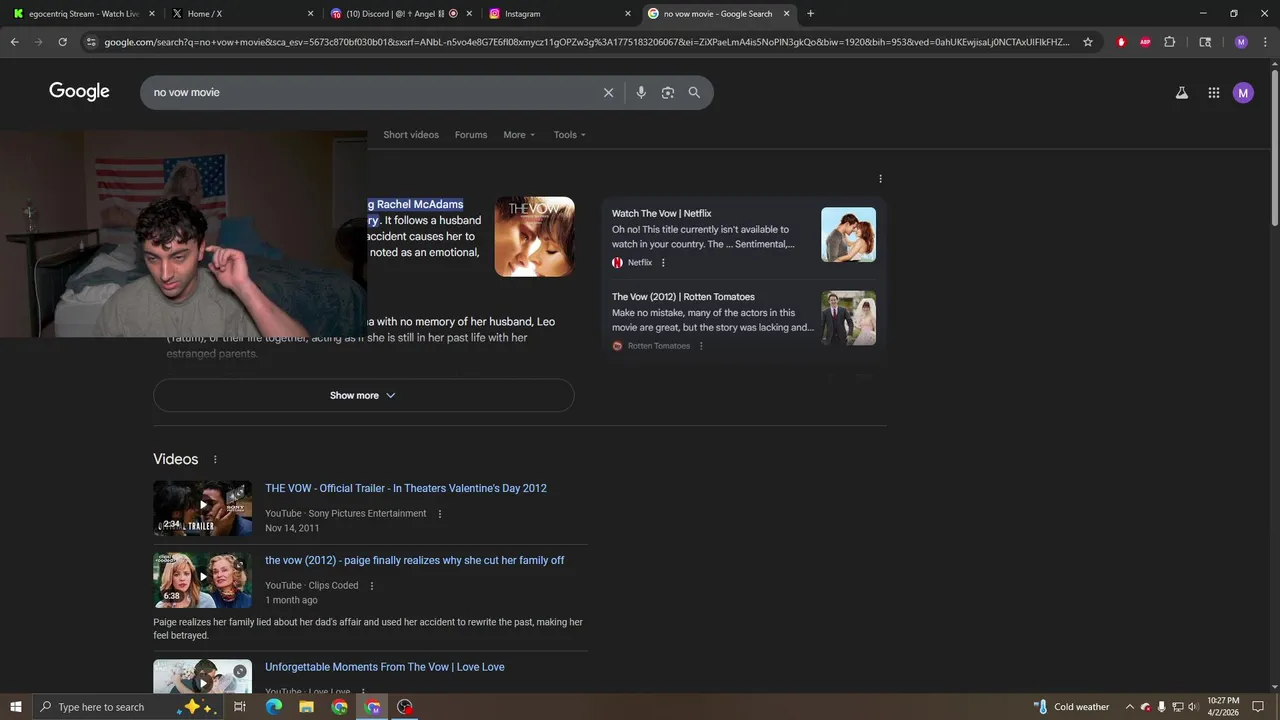Switch to the Short videos tab
This screenshot has height=720, width=1280.
coord(411,135)
